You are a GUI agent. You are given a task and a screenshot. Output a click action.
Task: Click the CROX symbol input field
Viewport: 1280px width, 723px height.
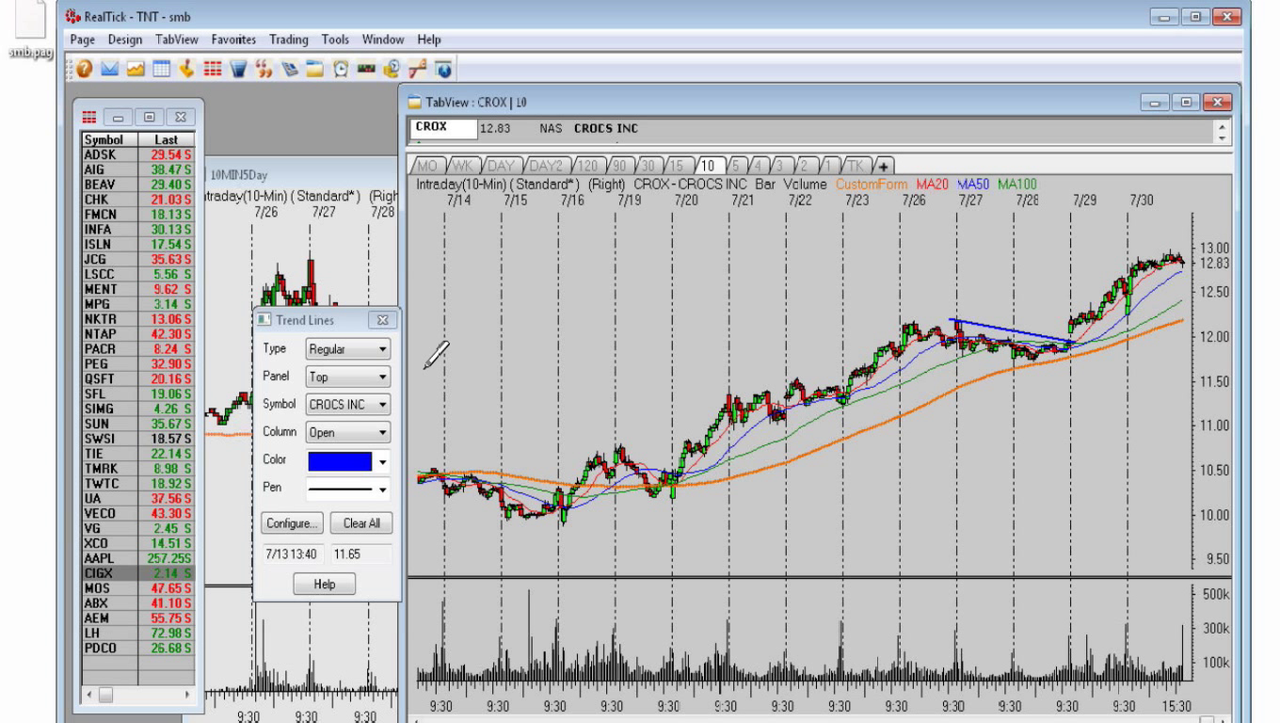441,128
